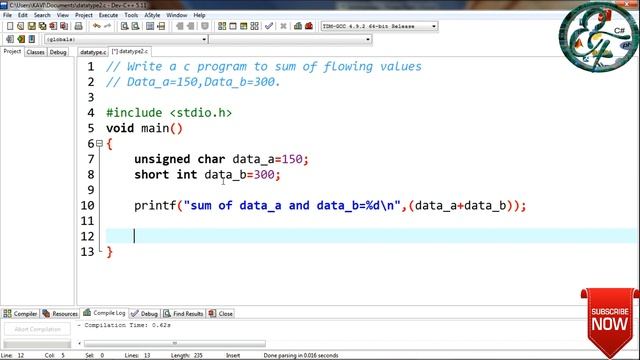Click line 7 'unsigned char data_a=150;'
Image resolution: width=640 pixels, height=360 pixels.
222,159
